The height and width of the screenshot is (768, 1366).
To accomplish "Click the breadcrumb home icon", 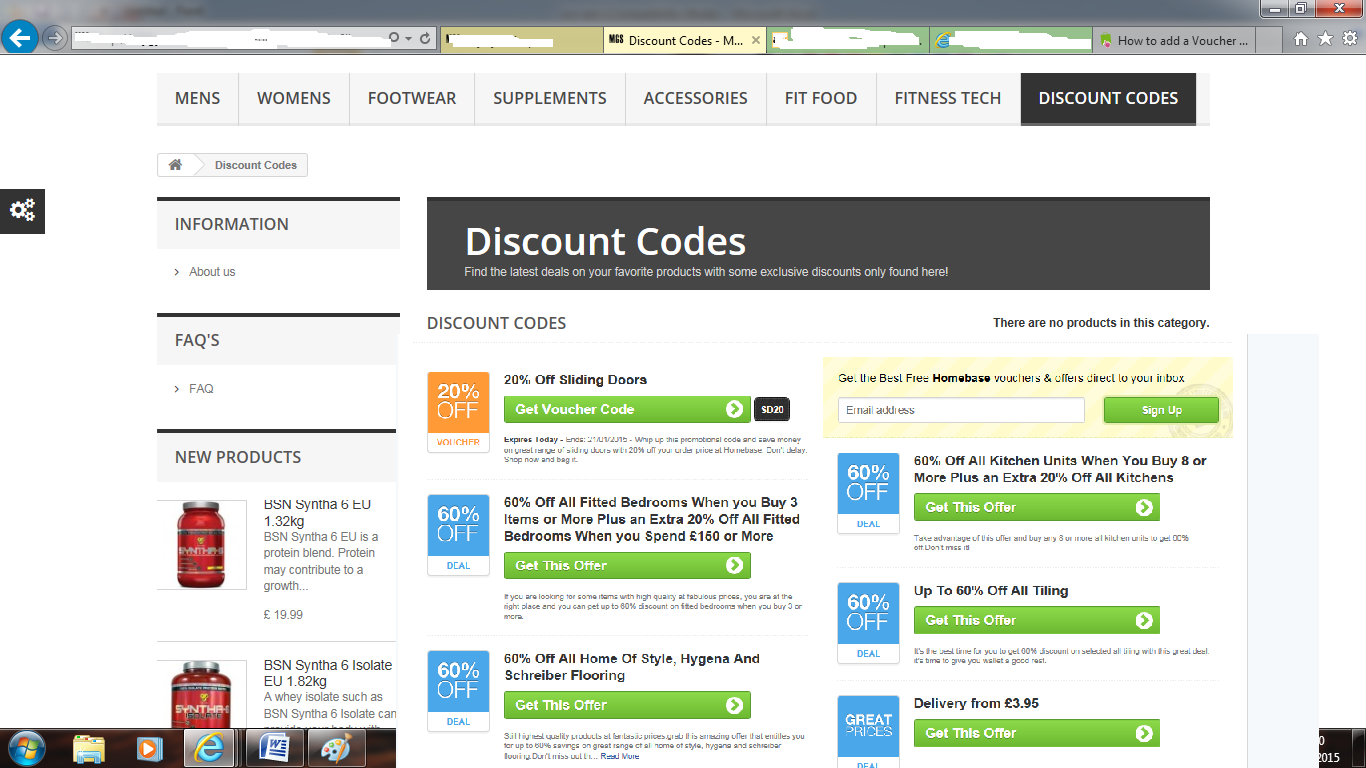I will 175,165.
